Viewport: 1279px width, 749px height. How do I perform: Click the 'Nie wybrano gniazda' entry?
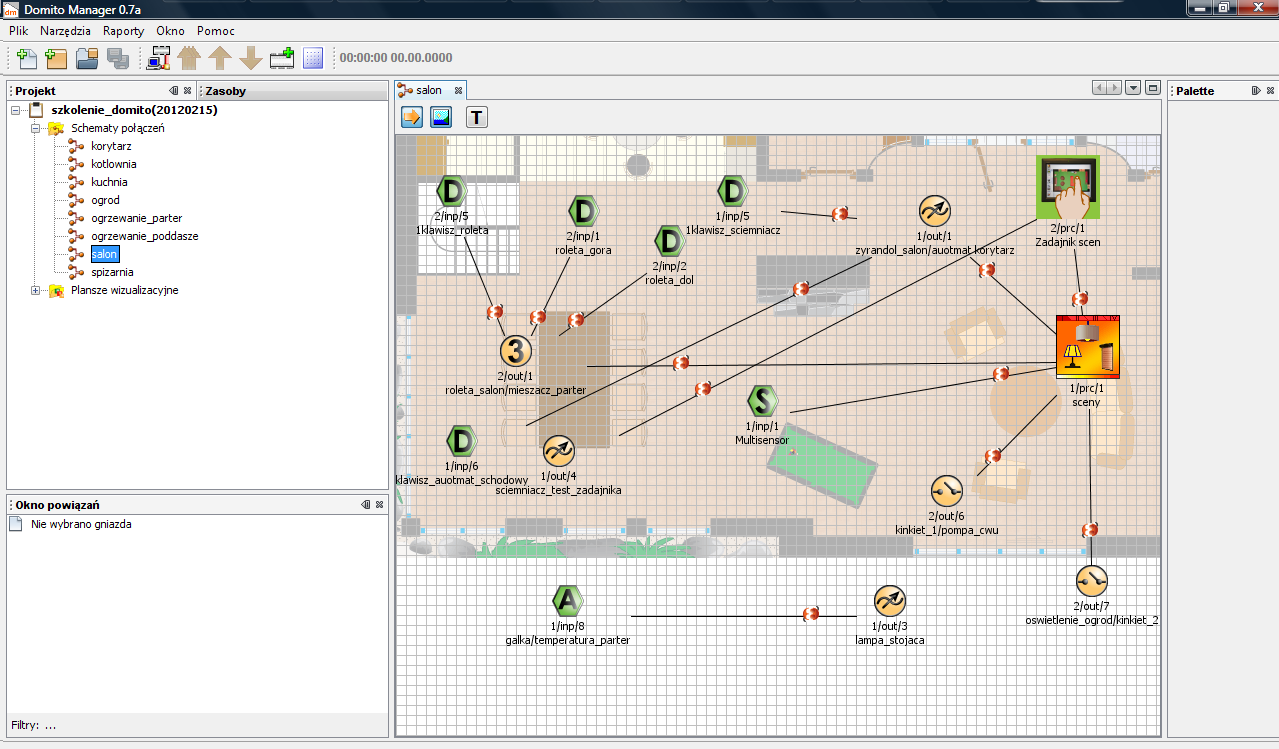81,524
